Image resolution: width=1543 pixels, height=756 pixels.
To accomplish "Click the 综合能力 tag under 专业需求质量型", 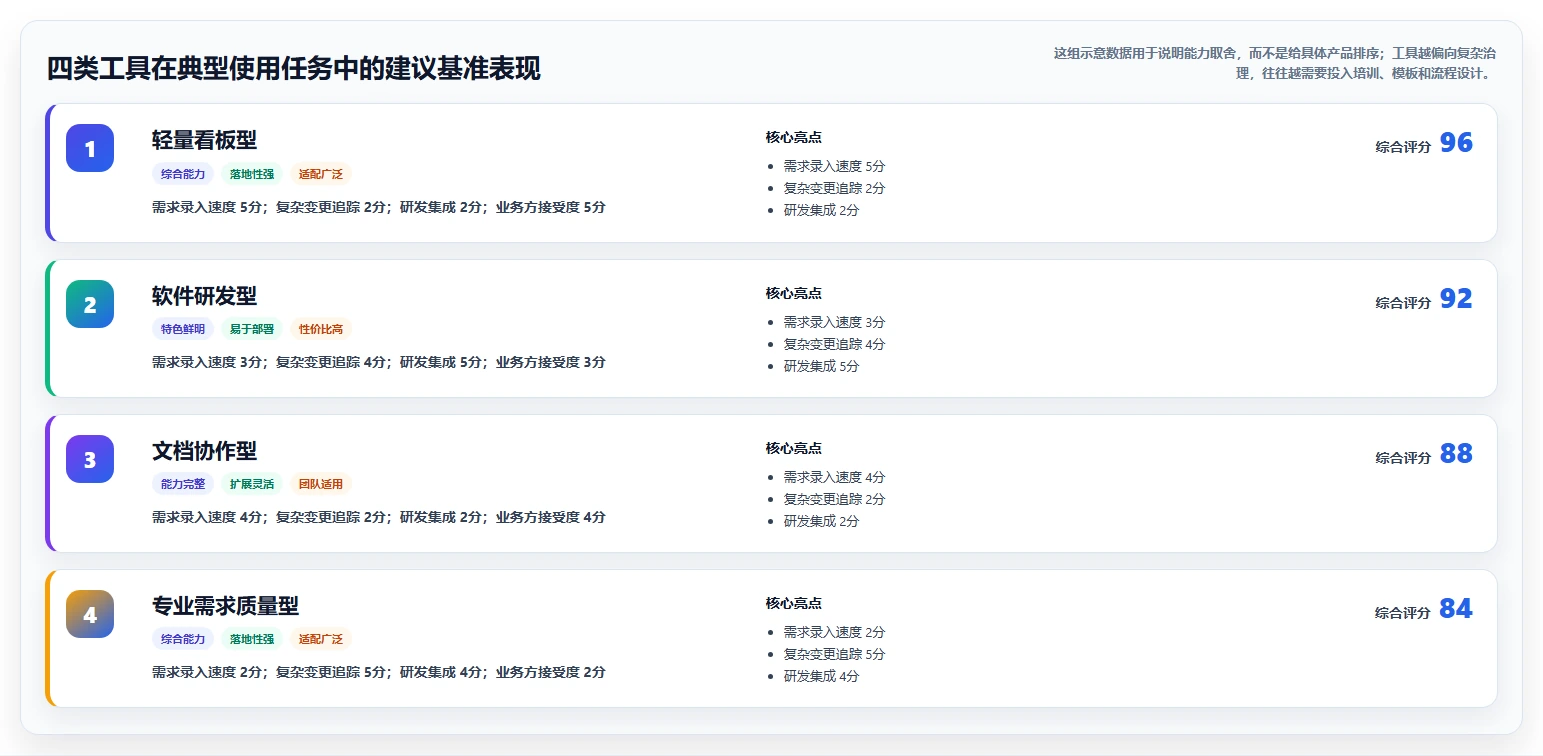I will click(x=183, y=639).
